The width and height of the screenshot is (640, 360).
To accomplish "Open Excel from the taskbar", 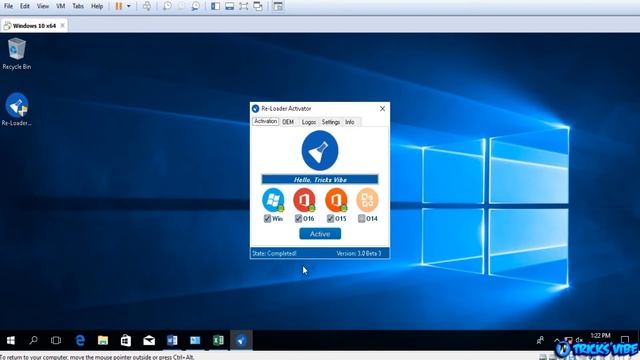I will [x=218, y=340].
